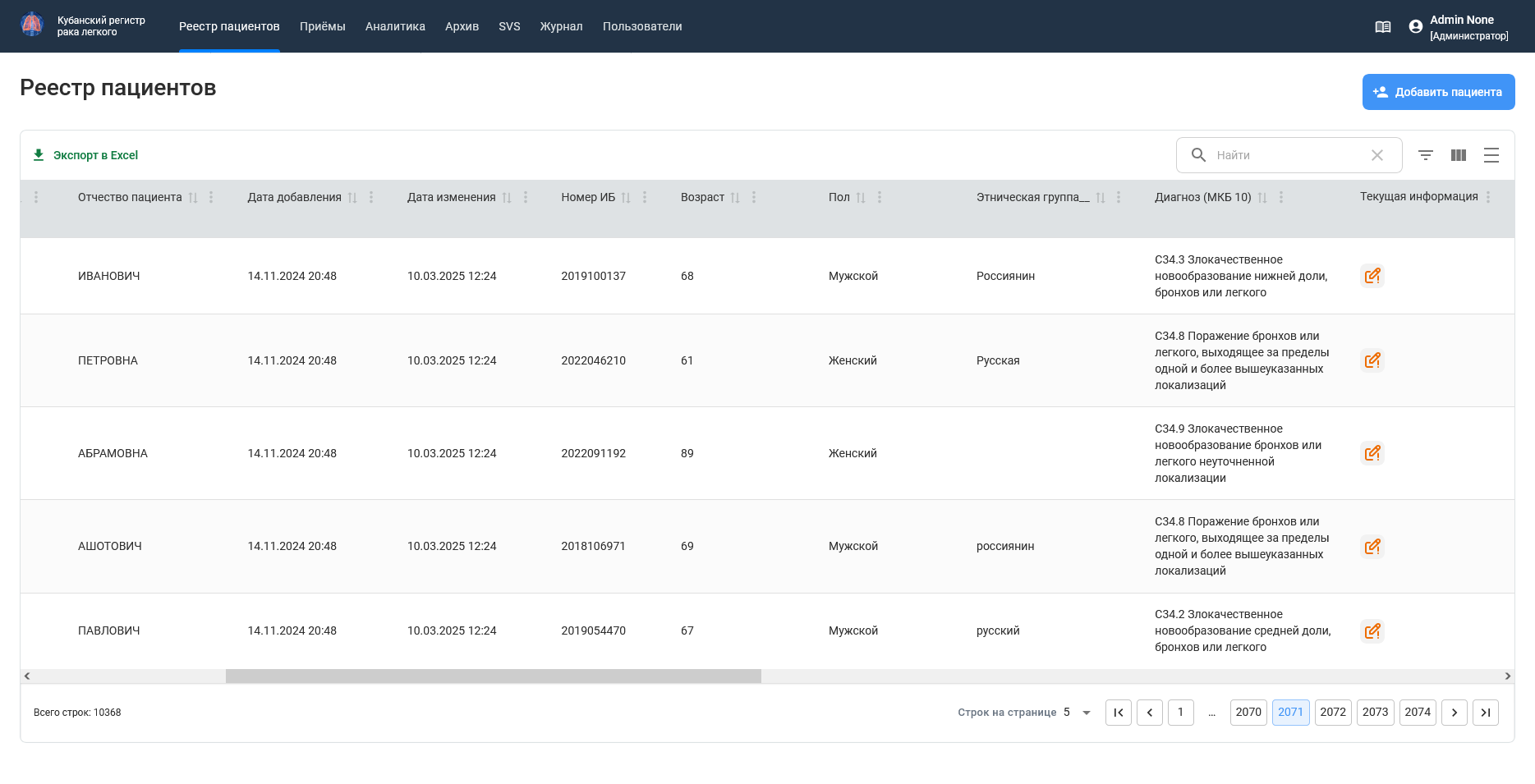Sort by Отчество пациента column
This screenshot has height=784, width=1535.
tap(193, 198)
